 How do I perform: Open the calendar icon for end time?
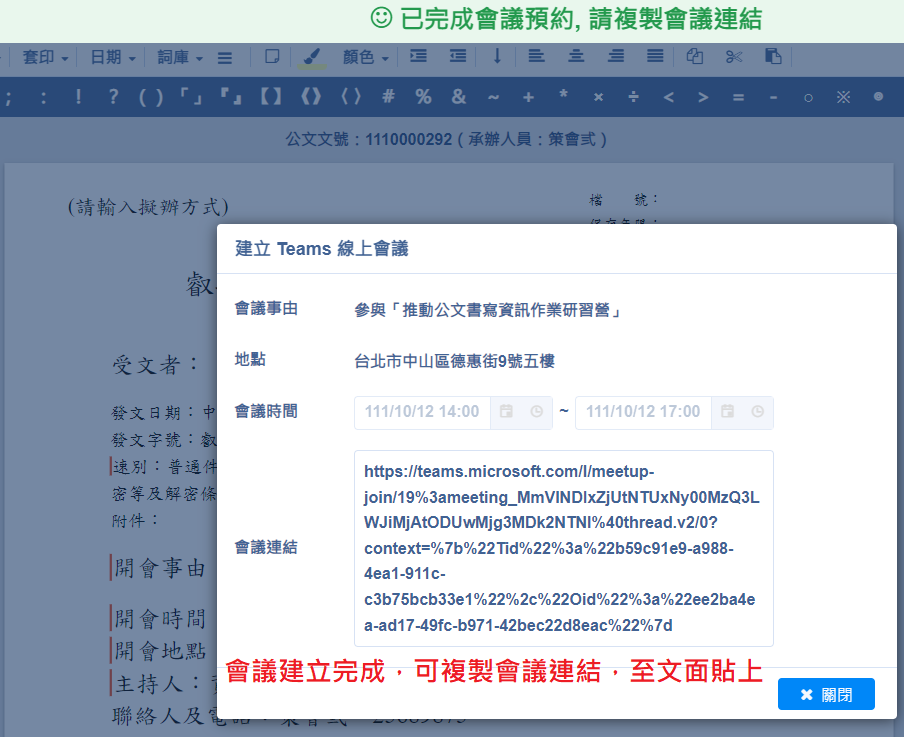727,412
